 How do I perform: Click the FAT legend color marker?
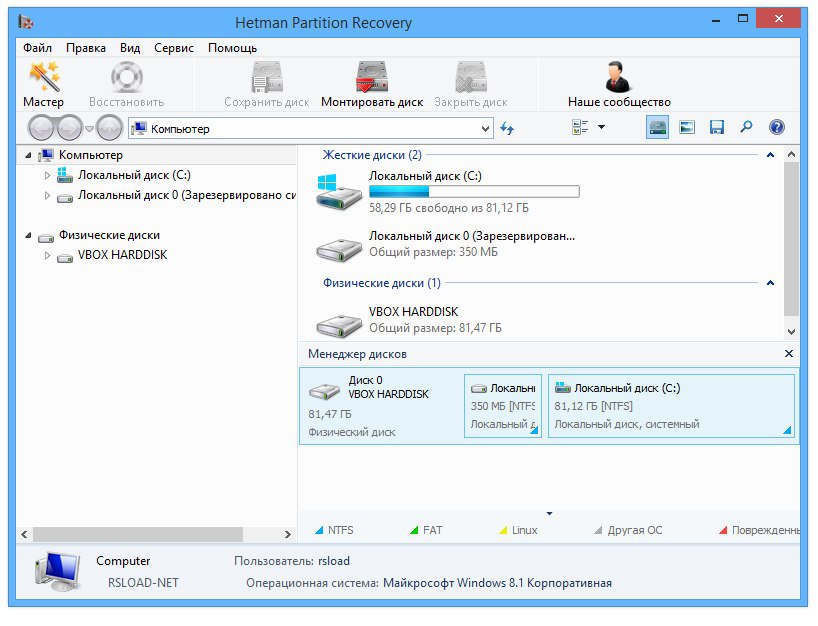pyautogui.click(x=414, y=531)
